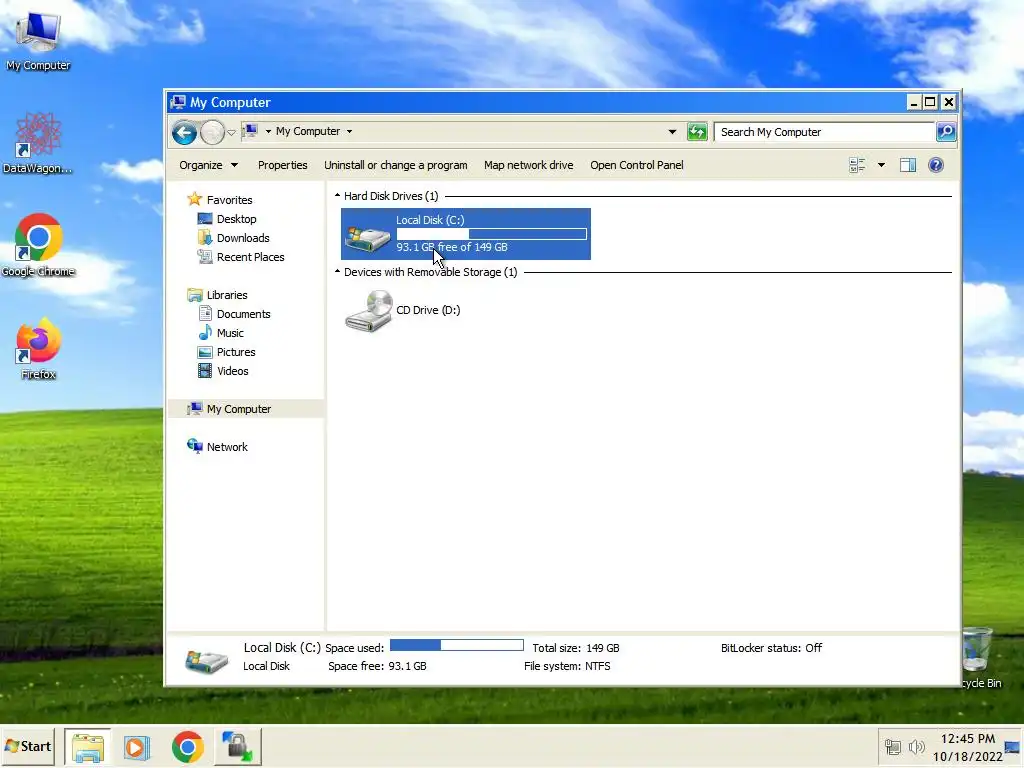The image size is (1024, 768).
Task: Toggle the preview pane button
Action: (908, 165)
